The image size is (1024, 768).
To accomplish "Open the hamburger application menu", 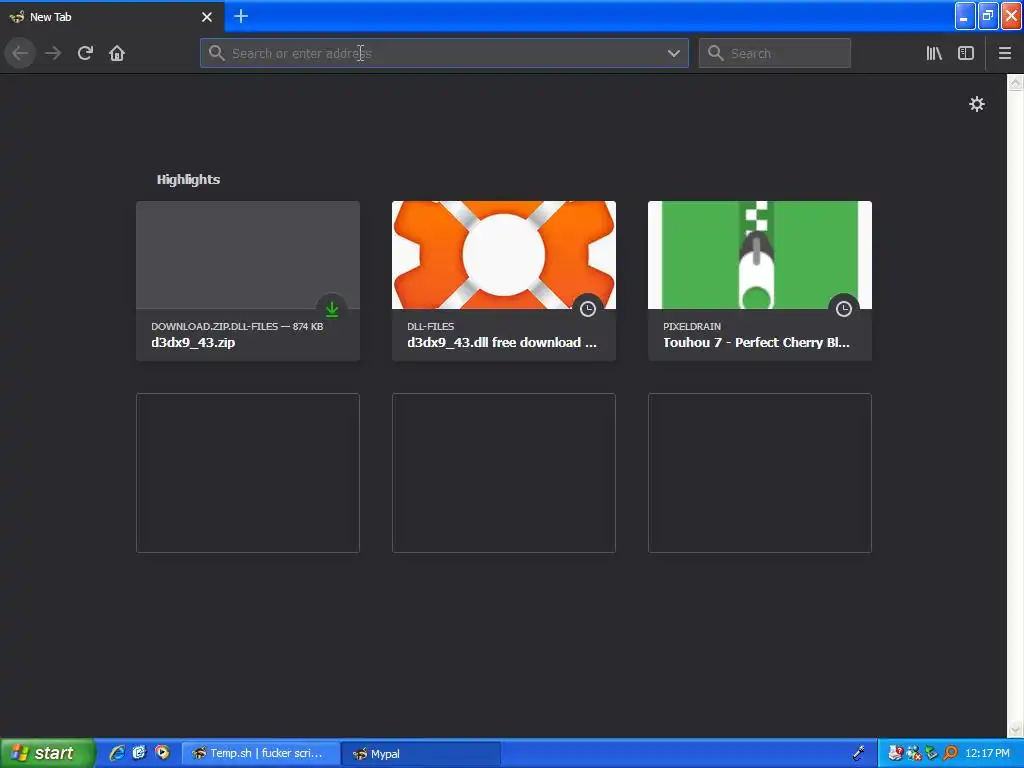I will point(1004,53).
